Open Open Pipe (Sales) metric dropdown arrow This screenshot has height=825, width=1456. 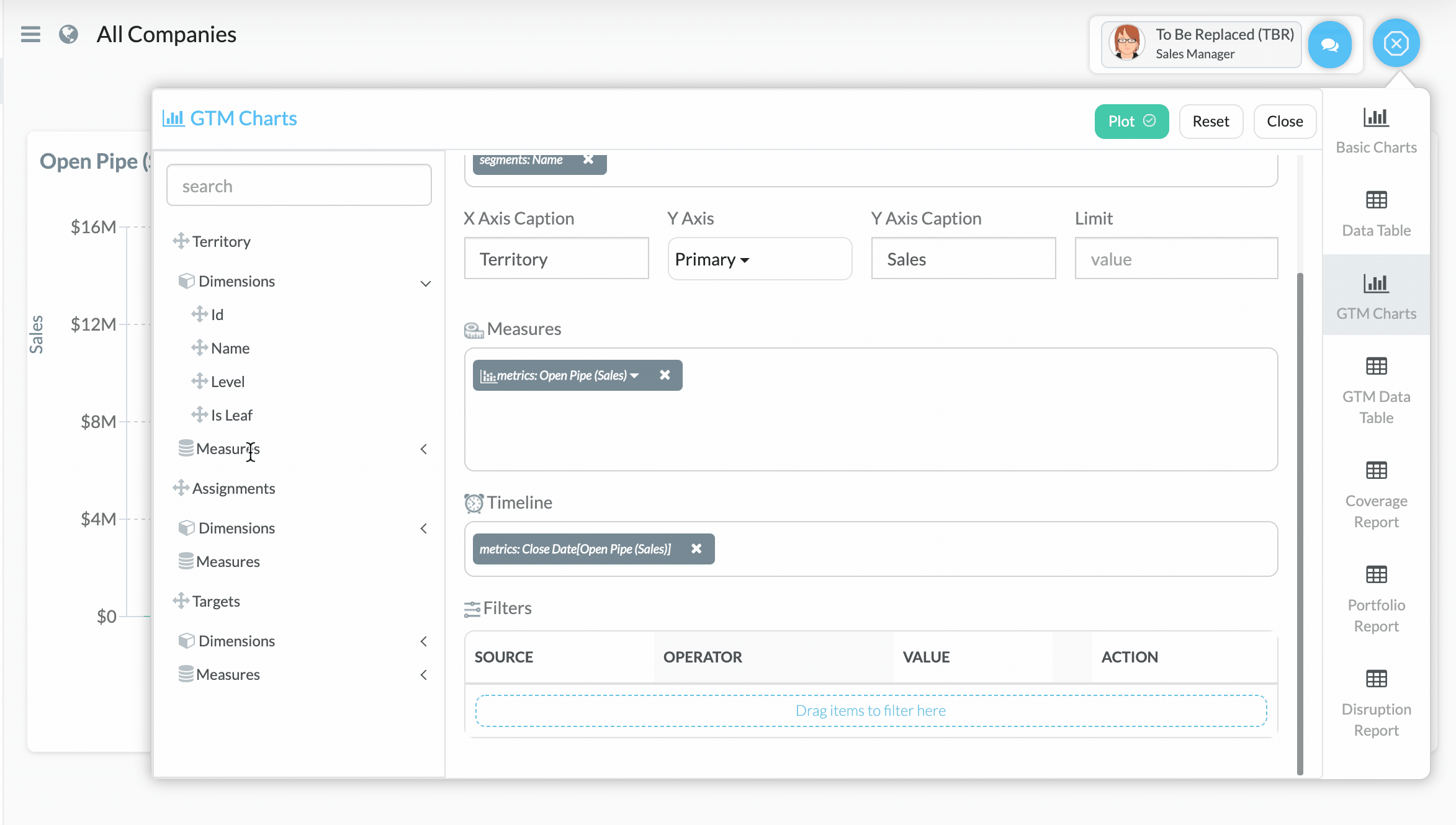634,375
